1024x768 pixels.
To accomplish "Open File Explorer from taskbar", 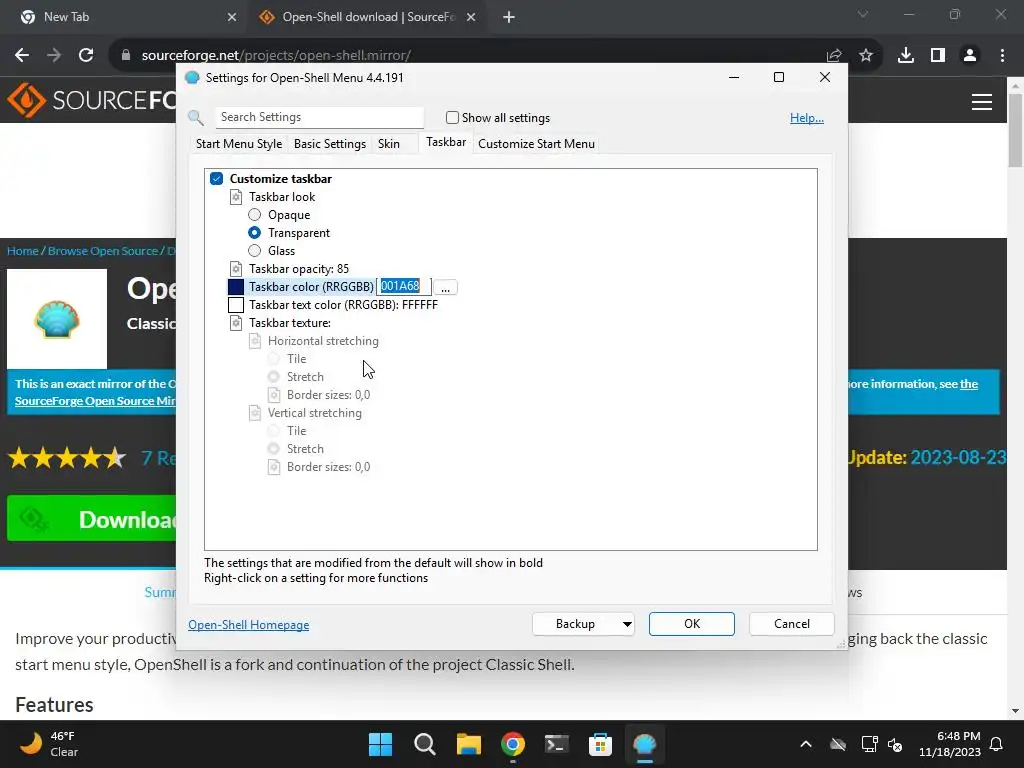I will (468, 744).
